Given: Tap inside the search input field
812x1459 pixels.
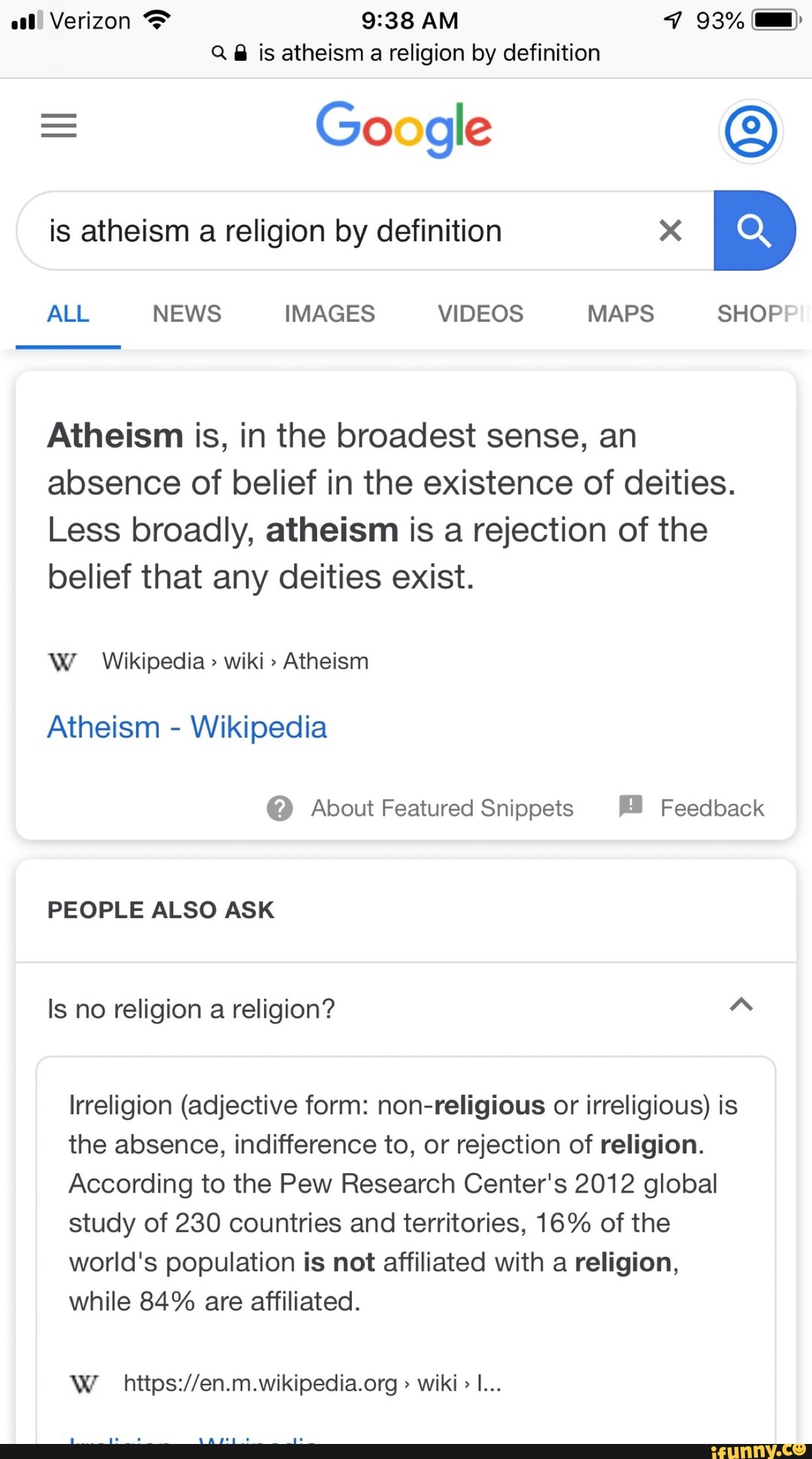Looking at the screenshot, I should [x=338, y=230].
